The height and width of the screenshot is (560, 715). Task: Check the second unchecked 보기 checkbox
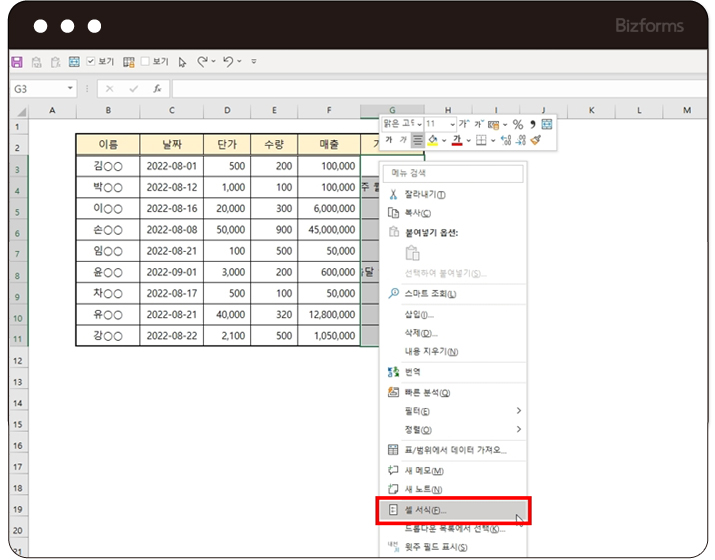pyautogui.click(x=146, y=62)
